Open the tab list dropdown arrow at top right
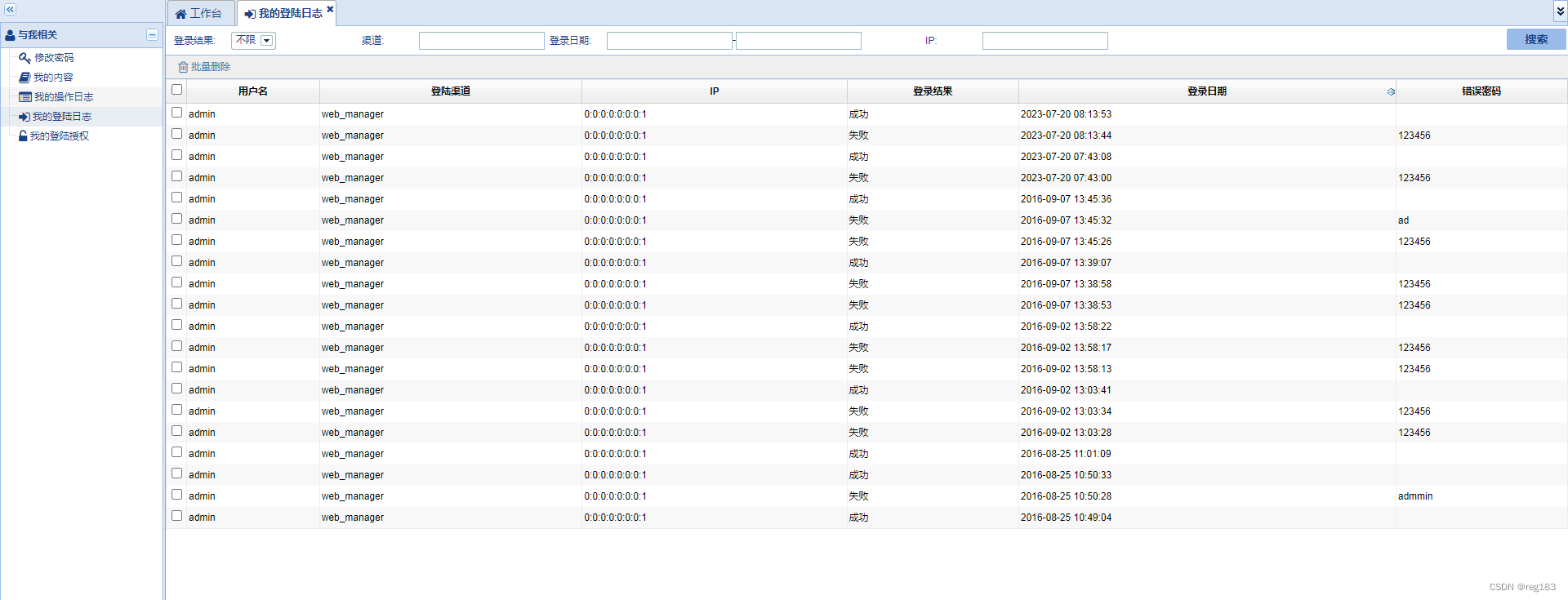 (x=1560, y=11)
